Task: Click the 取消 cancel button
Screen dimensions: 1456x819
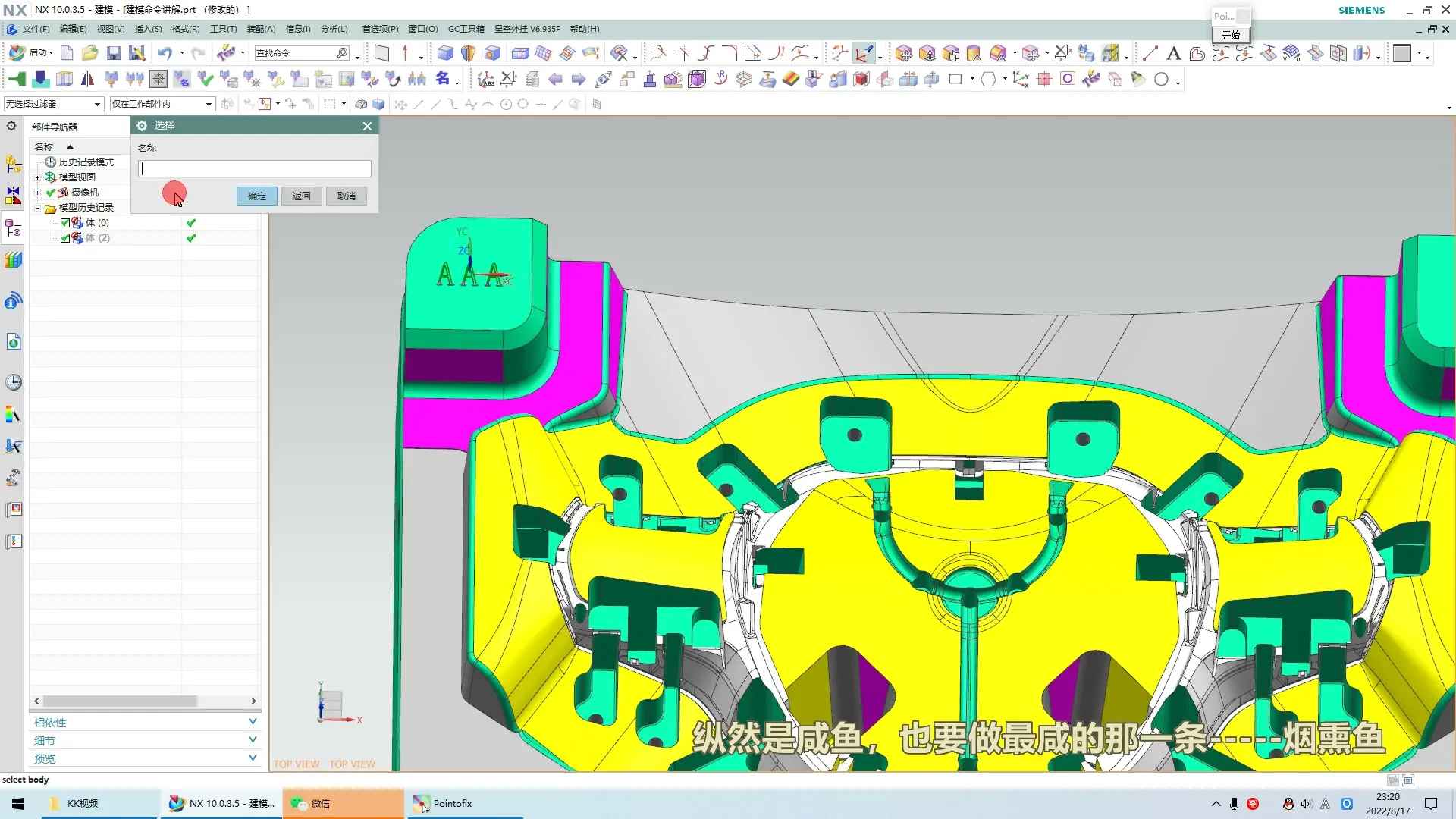Action: click(346, 196)
